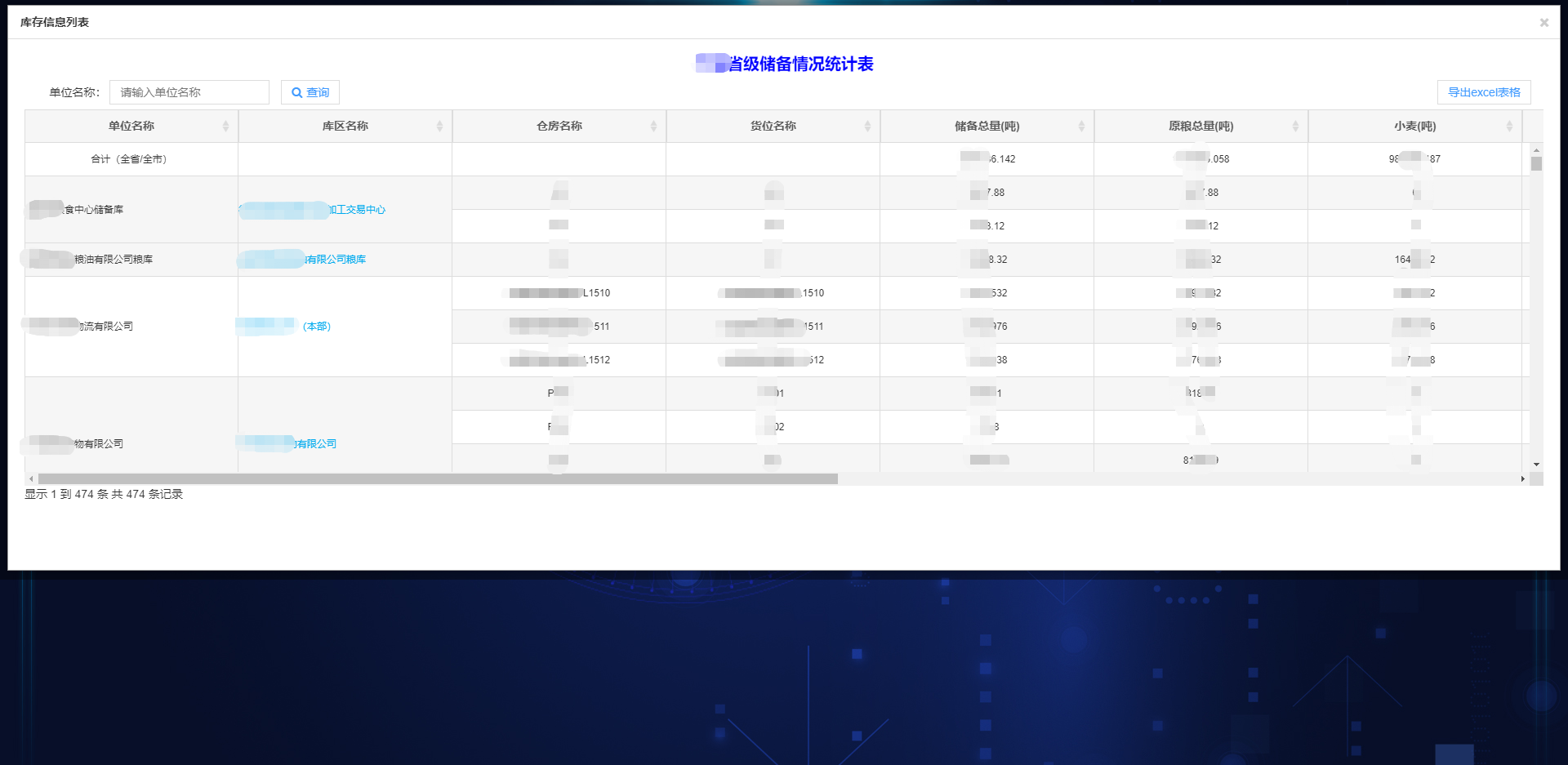The image size is (1568, 765).
Task: Click the warehouse cell ending 1512
Action: point(559,360)
